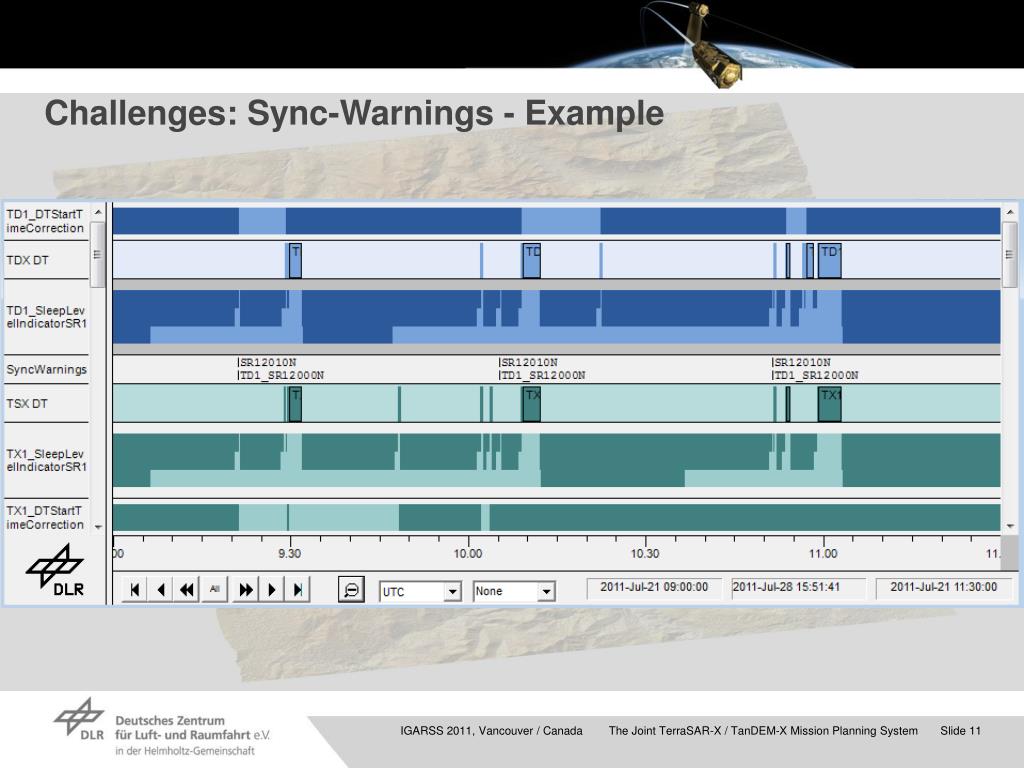Viewport: 1024px width, 768px height.
Task: Click the TSX DT data take near 9.30
Action: pyautogui.click(x=295, y=404)
